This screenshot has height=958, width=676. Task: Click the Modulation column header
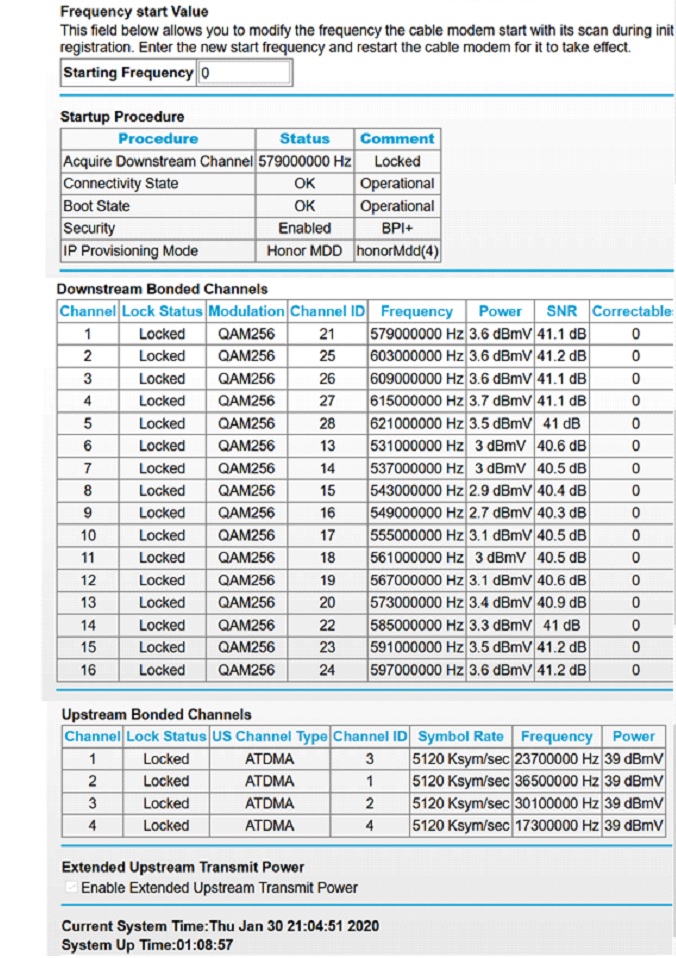(246, 311)
